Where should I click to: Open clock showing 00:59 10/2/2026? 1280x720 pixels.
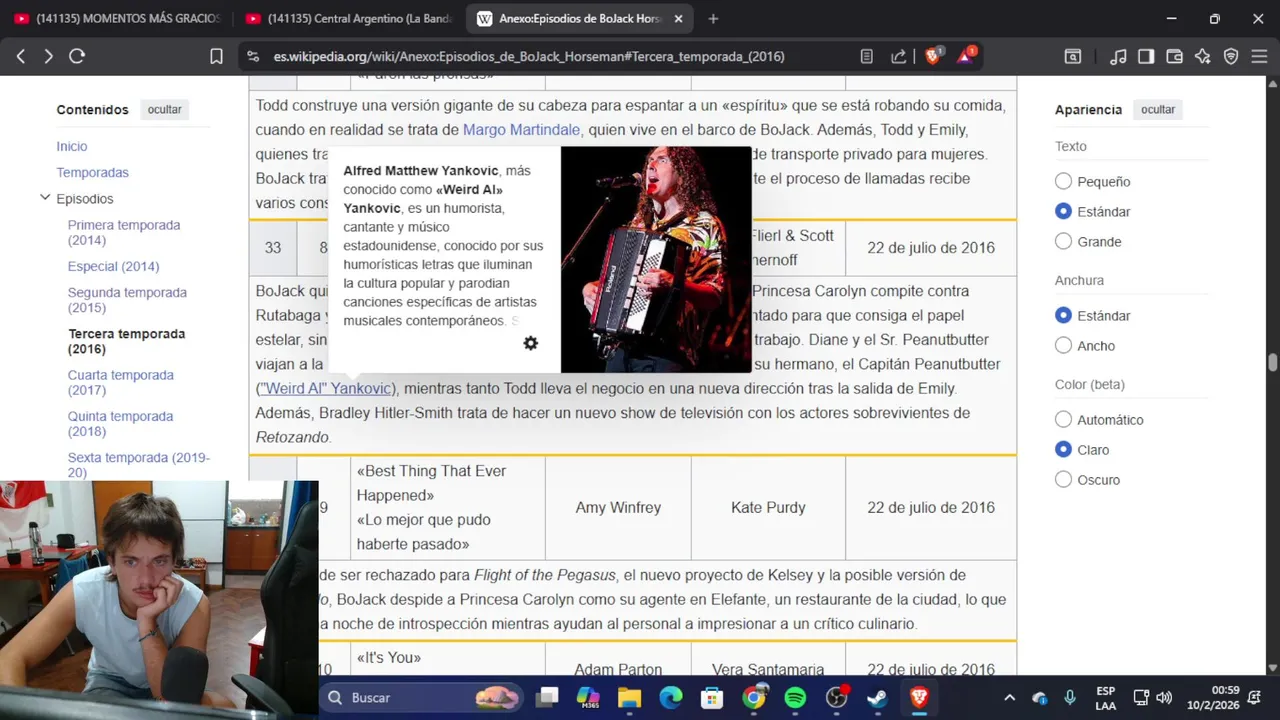click(1215, 698)
